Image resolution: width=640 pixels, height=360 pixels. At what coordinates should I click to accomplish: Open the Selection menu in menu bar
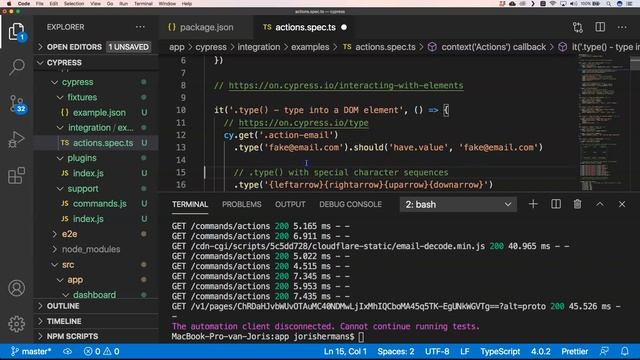click(74, 3)
